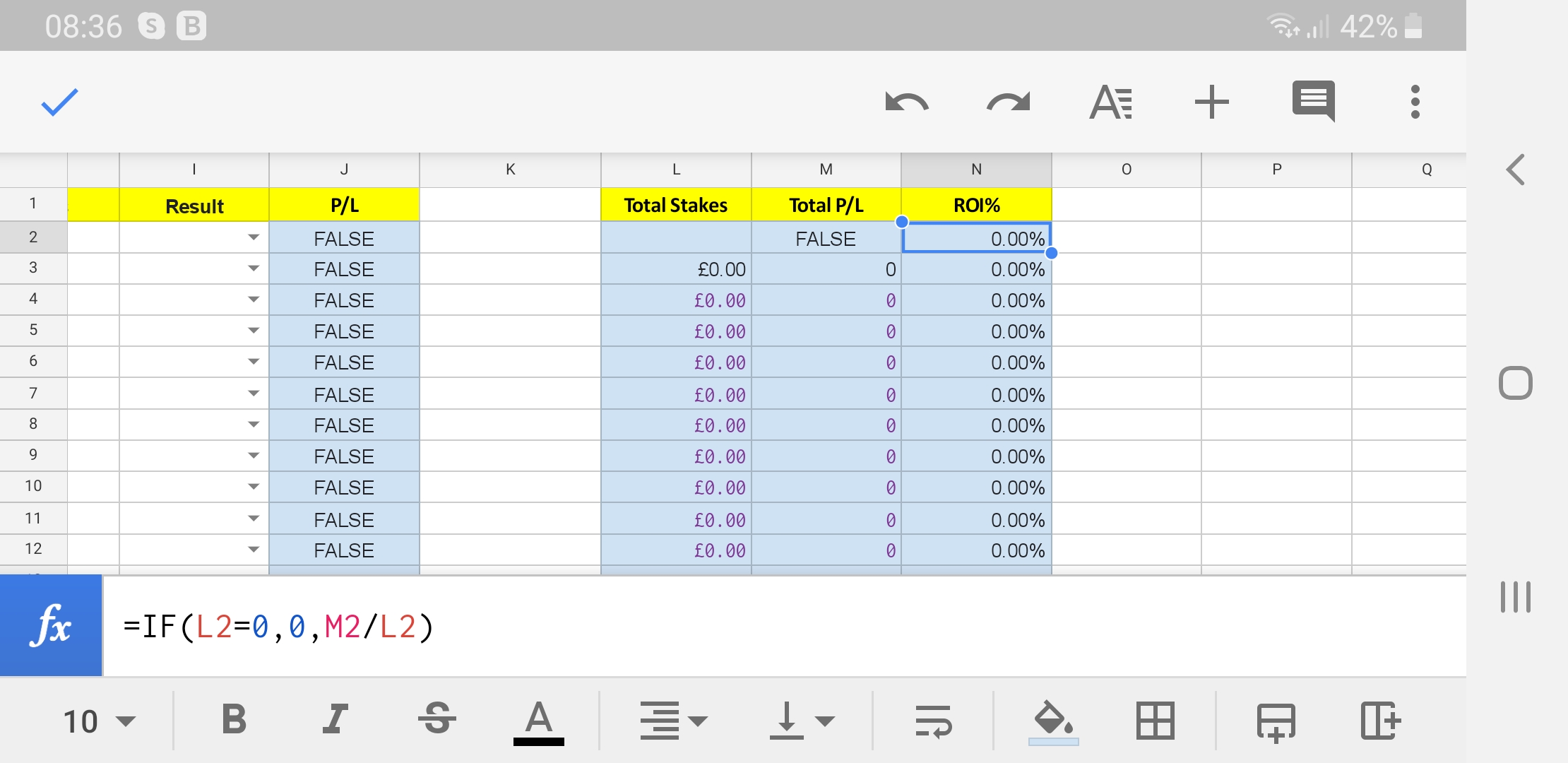Open the Result dropdown in row 10

tap(254, 487)
